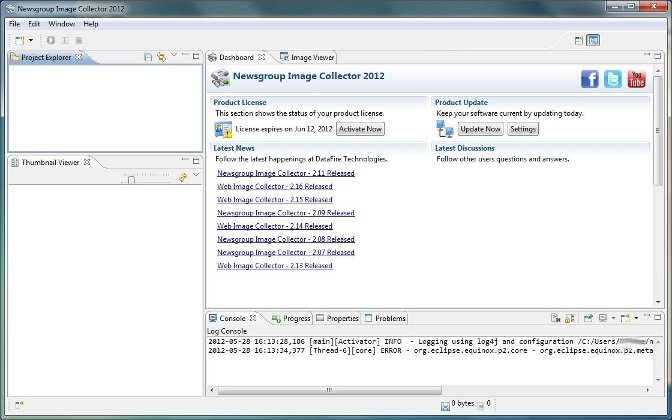Click the Newsgroup Image Collector logo icon

point(220,79)
